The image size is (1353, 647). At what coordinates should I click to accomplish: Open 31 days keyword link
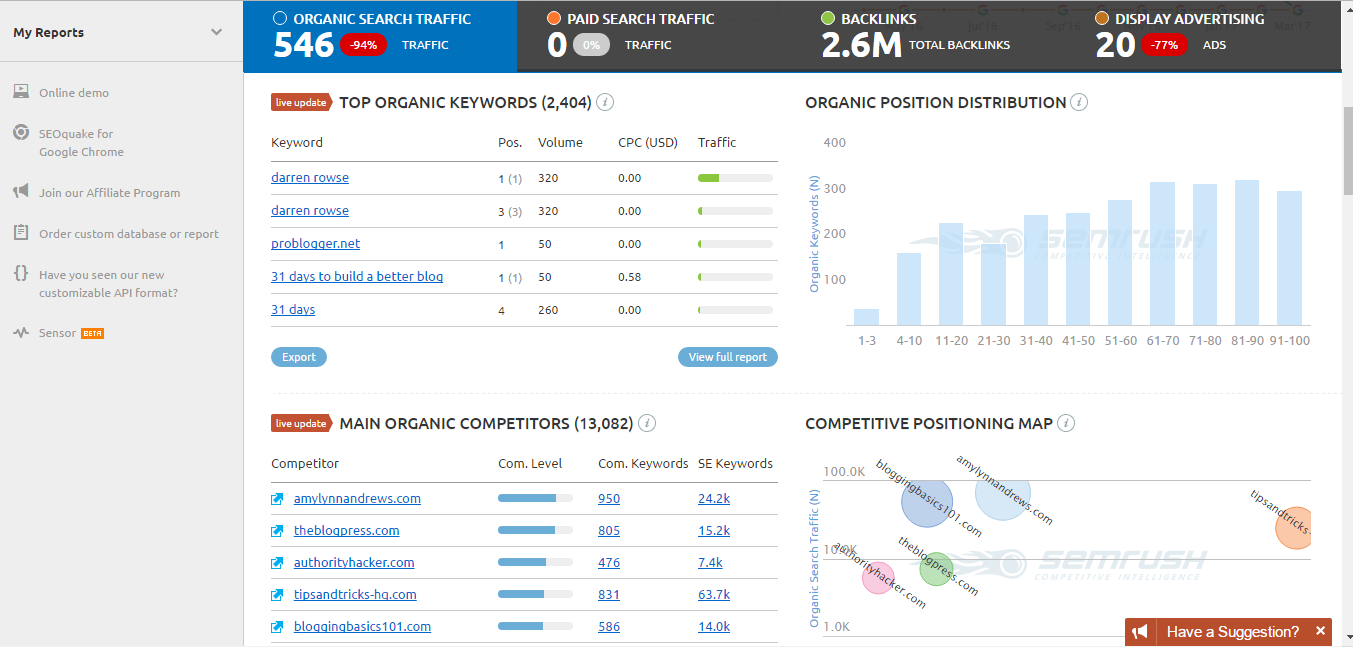pos(293,310)
